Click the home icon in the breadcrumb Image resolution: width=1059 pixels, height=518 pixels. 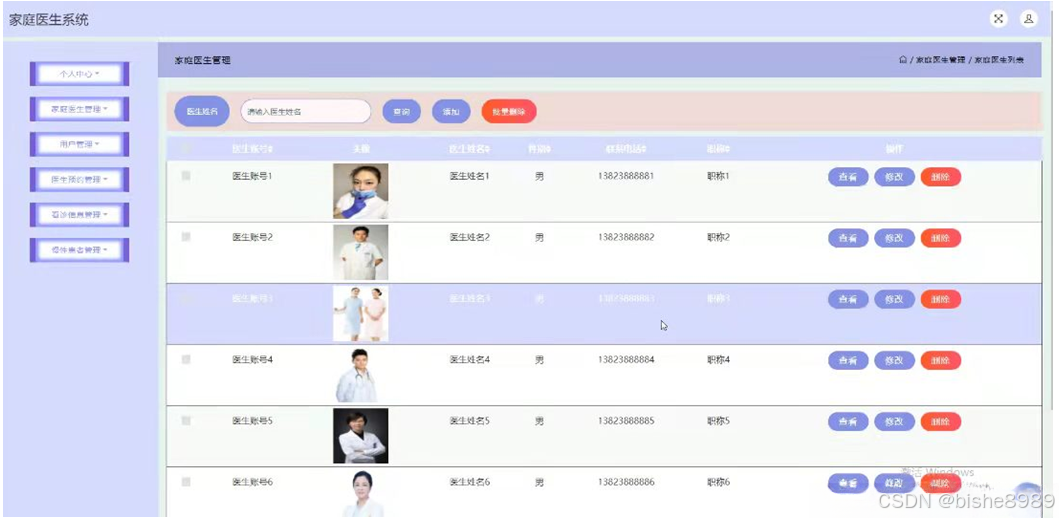903,60
